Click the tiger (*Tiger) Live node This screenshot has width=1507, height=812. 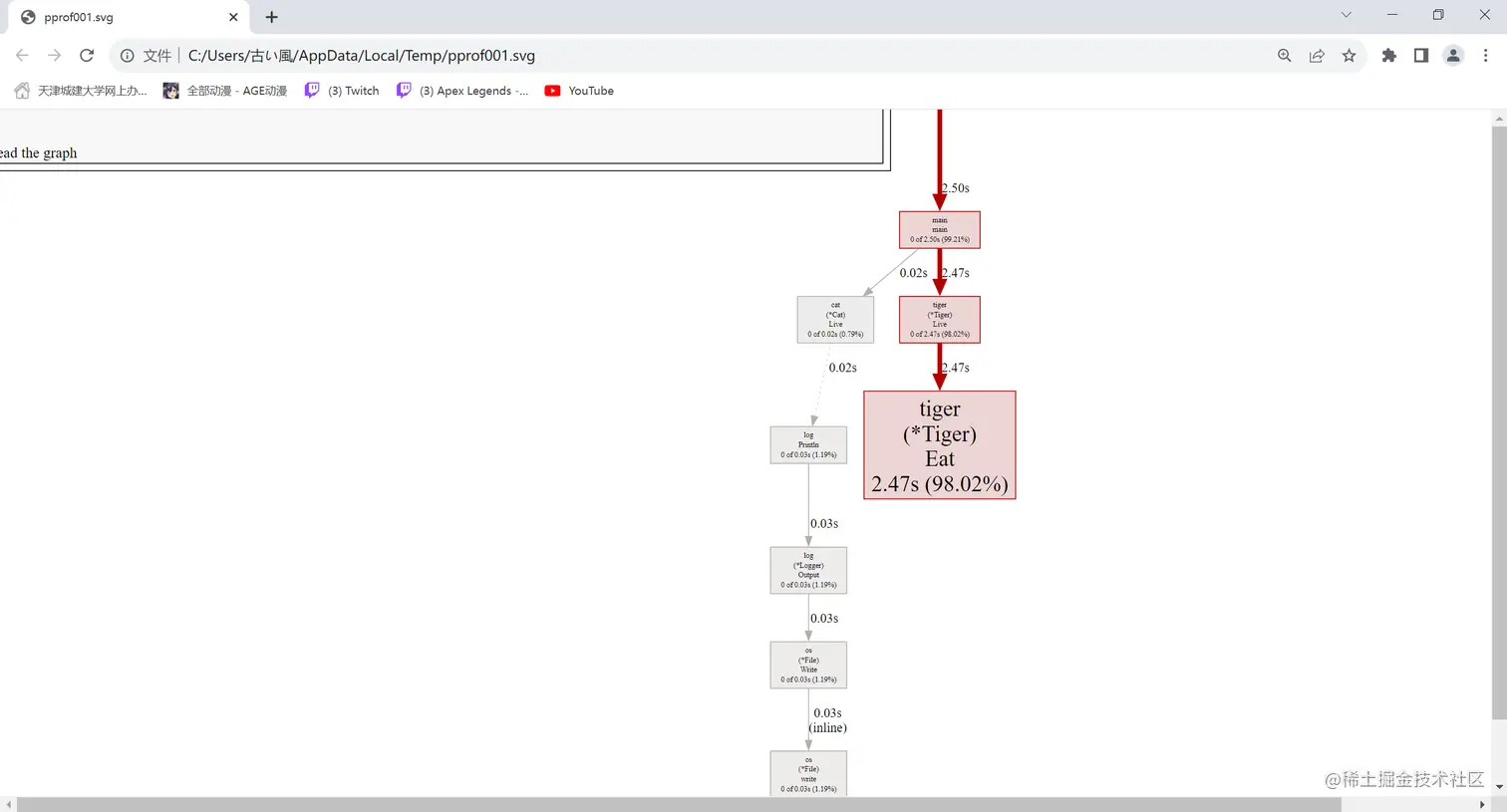940,320
